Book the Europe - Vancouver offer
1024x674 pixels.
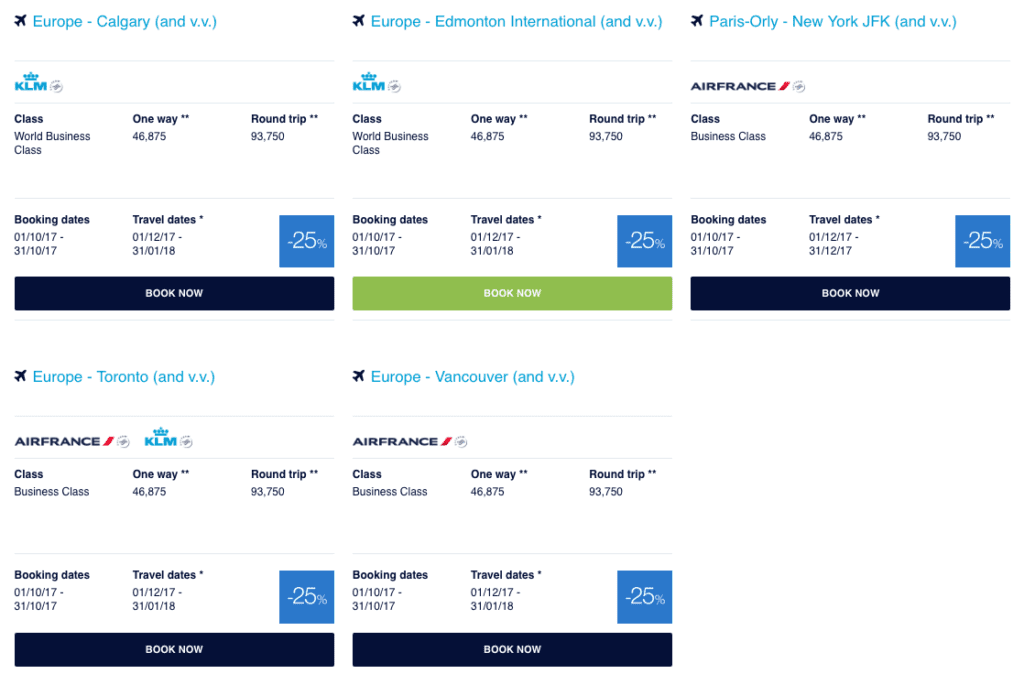click(x=512, y=649)
